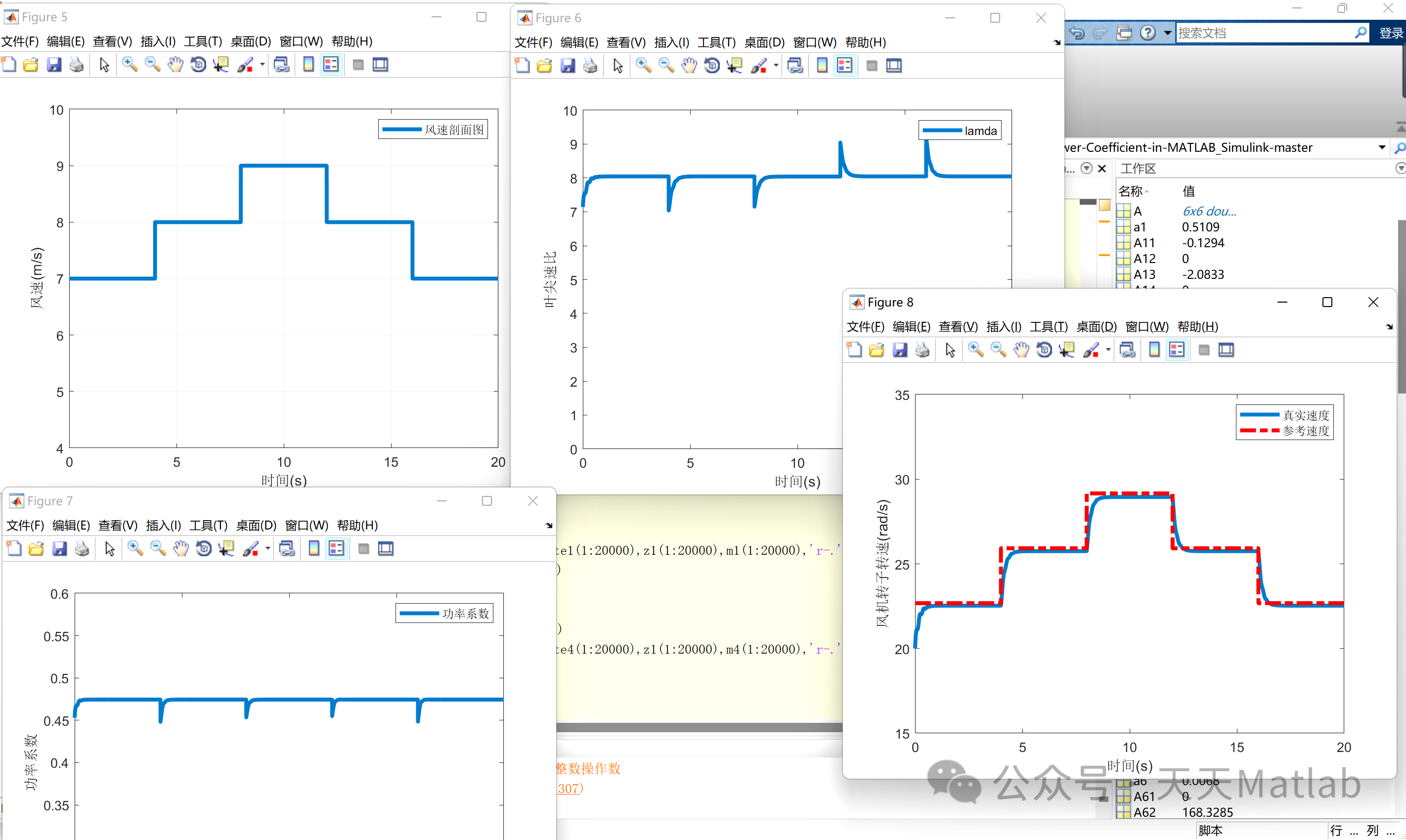Expand current folder path dropdown

click(x=1382, y=147)
